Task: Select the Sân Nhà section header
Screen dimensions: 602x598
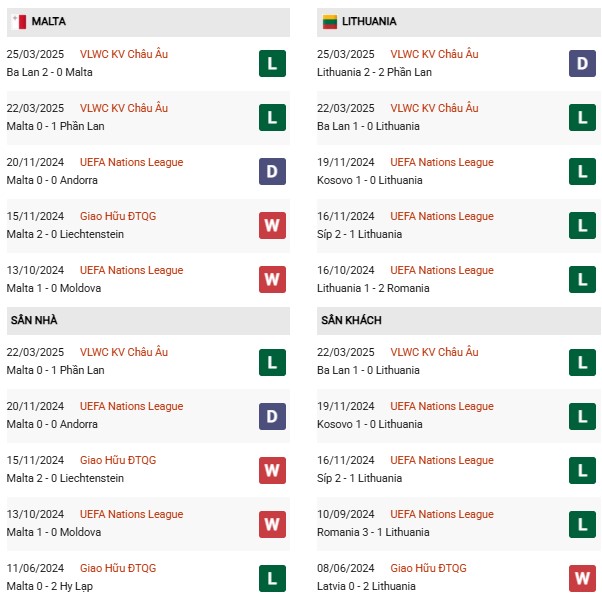Action: (148, 320)
